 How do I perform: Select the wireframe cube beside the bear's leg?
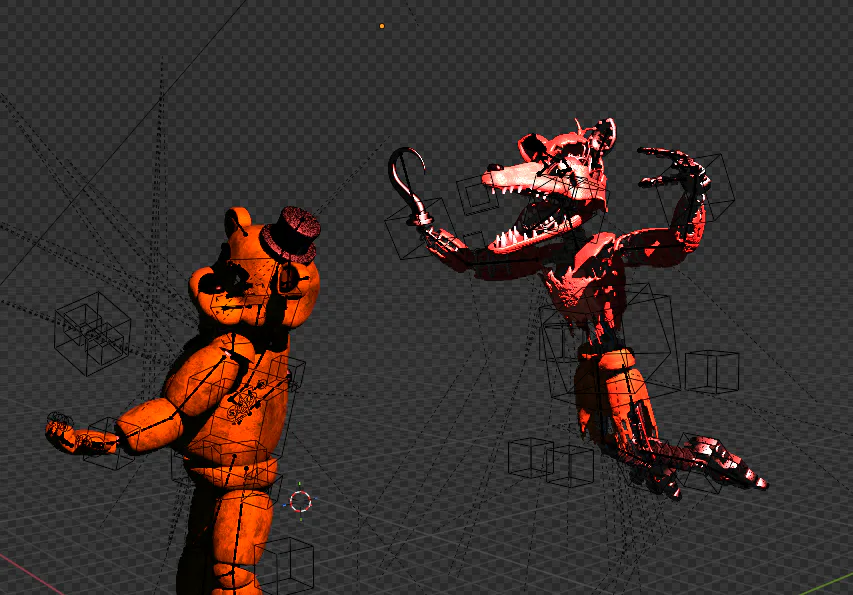(286, 565)
